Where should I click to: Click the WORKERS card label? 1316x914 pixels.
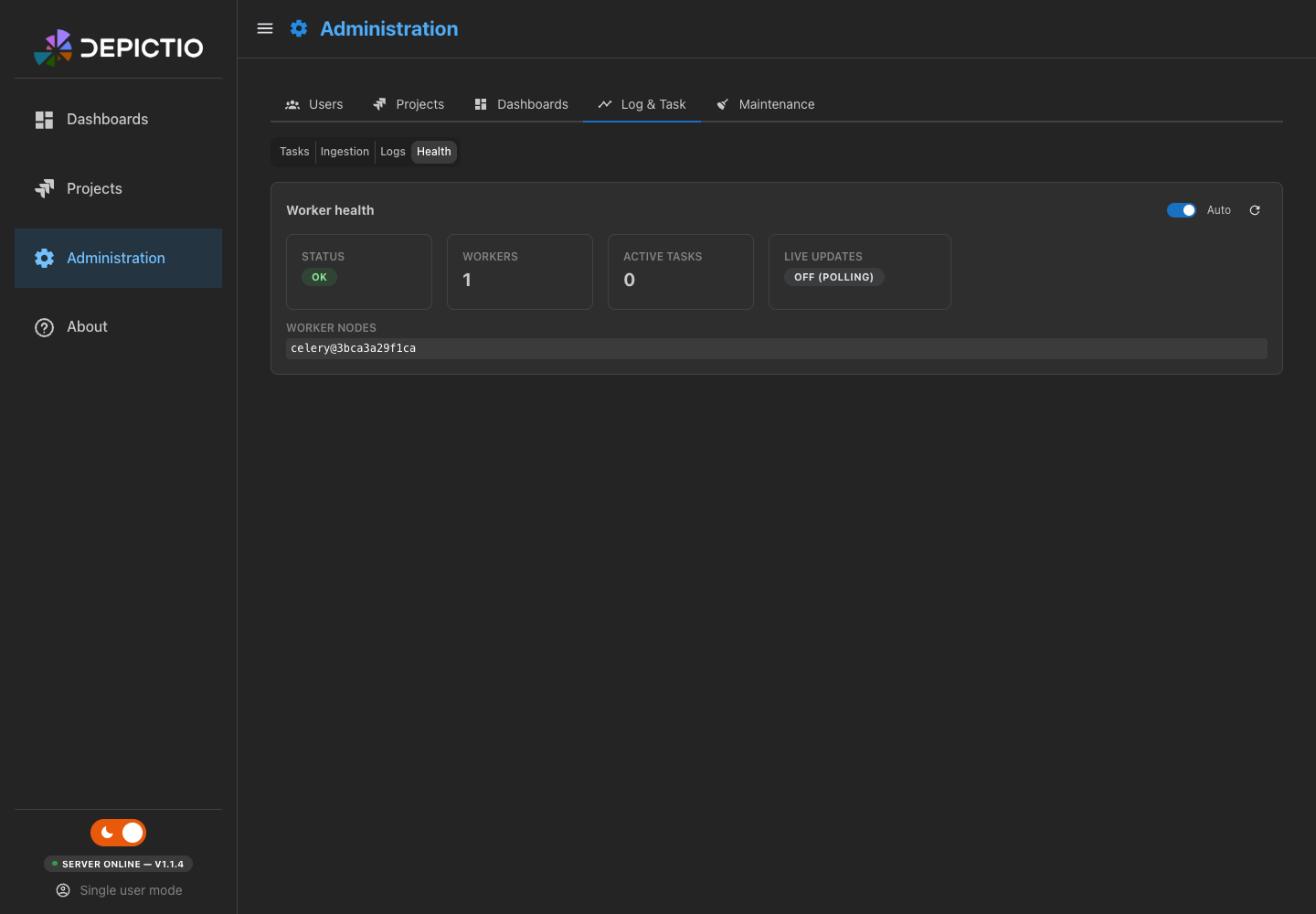(490, 257)
